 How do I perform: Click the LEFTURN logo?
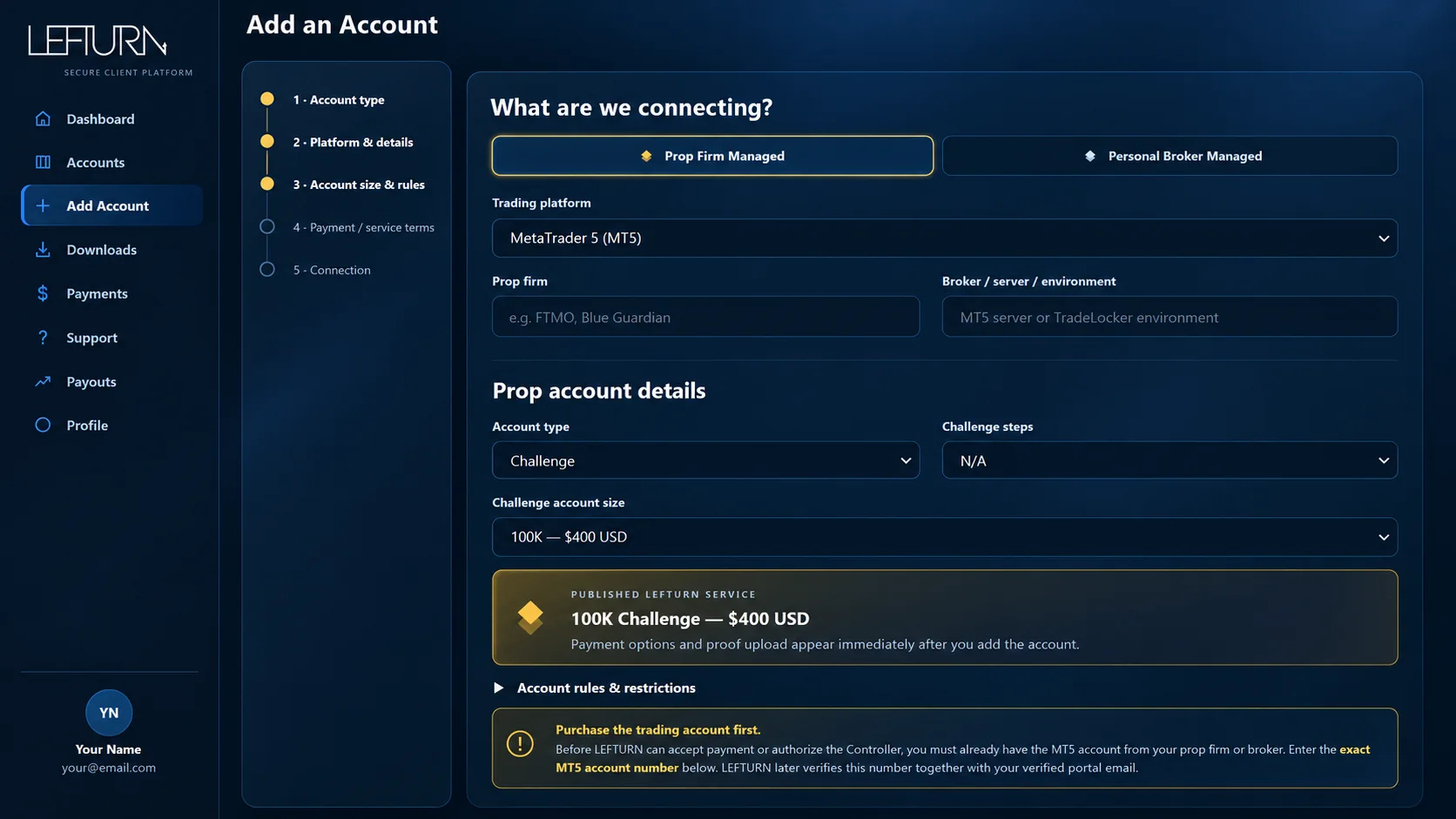tap(98, 41)
